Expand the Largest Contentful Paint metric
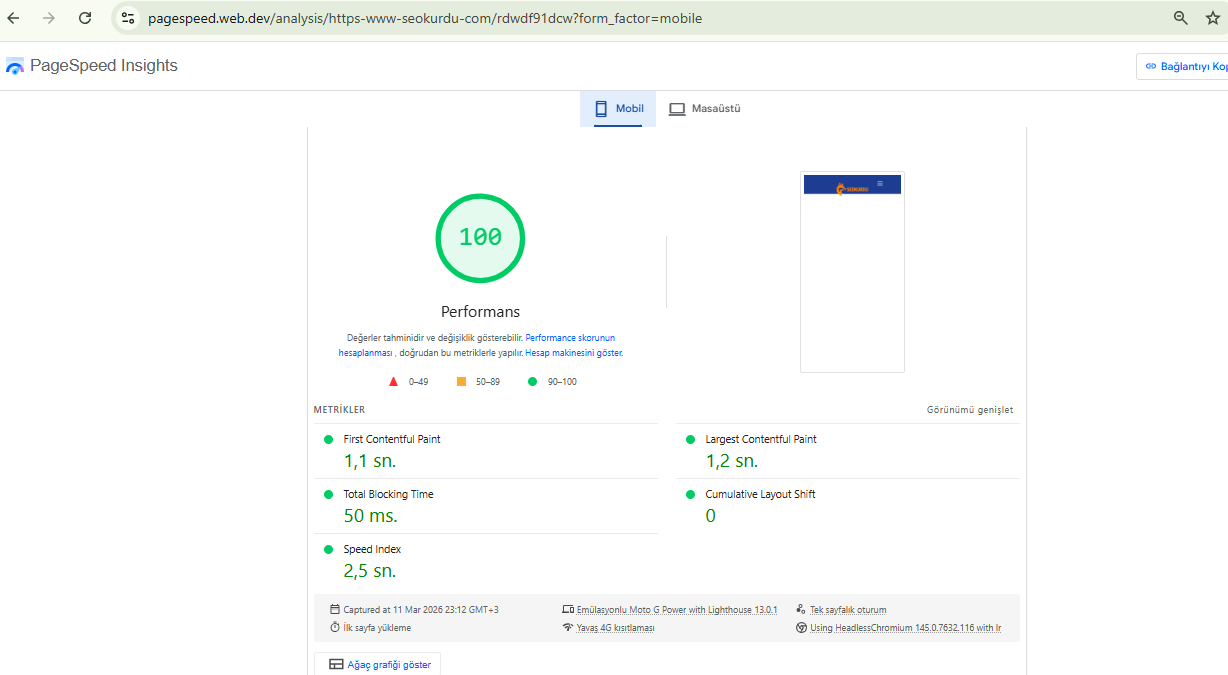Viewport: 1228px width, 675px height. 760,439
